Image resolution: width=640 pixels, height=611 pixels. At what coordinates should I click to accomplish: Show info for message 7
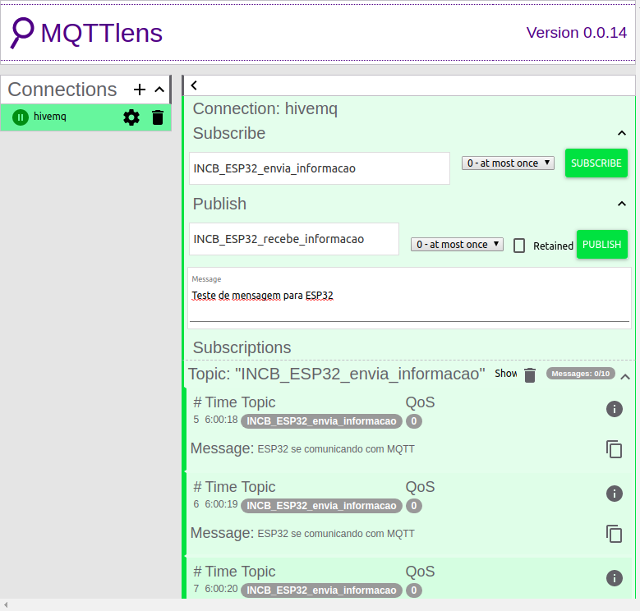point(614,578)
